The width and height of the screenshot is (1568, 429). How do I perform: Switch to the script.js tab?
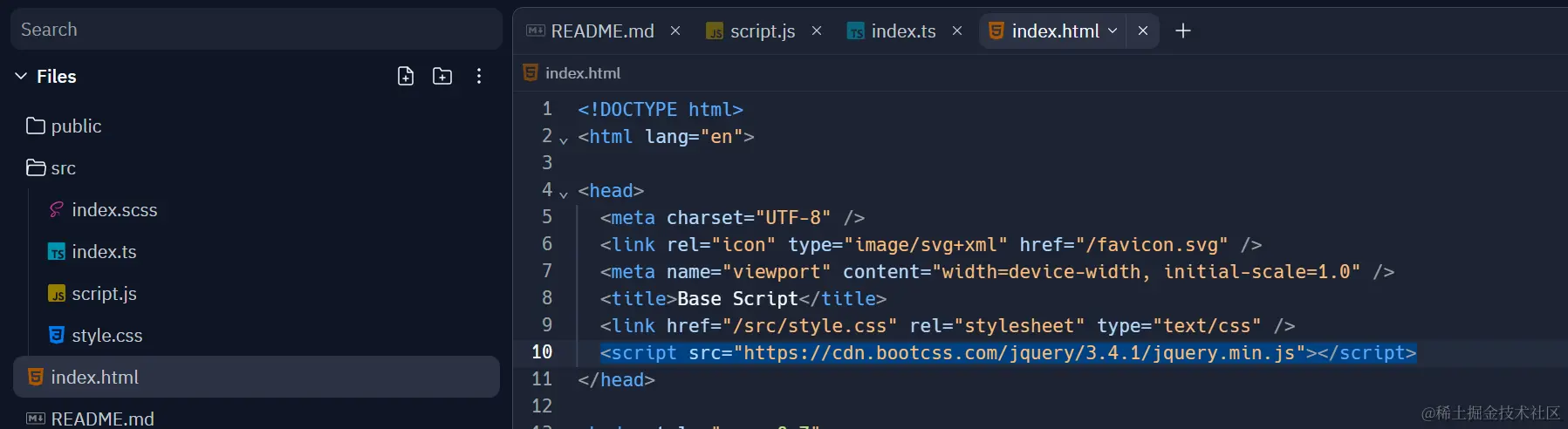[x=763, y=31]
